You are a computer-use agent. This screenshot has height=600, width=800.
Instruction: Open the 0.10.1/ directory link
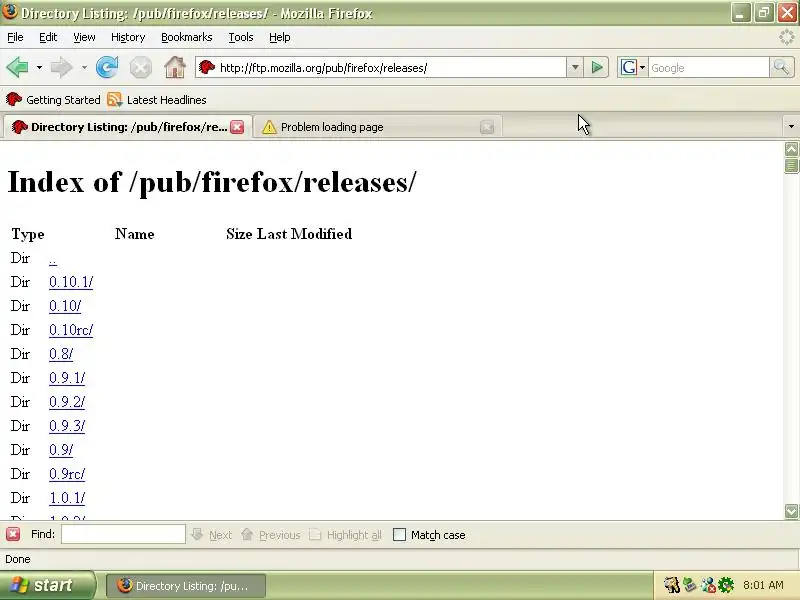click(71, 282)
